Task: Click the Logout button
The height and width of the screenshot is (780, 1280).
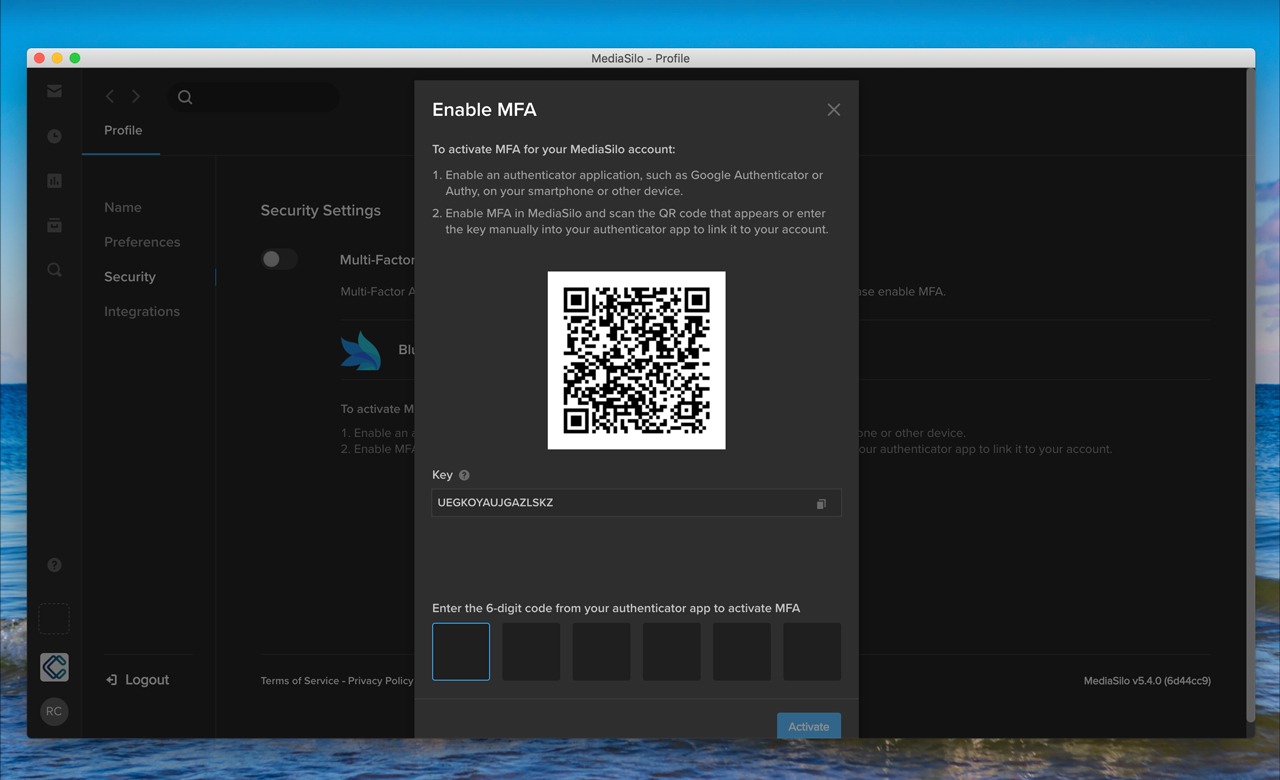Action: click(137, 680)
